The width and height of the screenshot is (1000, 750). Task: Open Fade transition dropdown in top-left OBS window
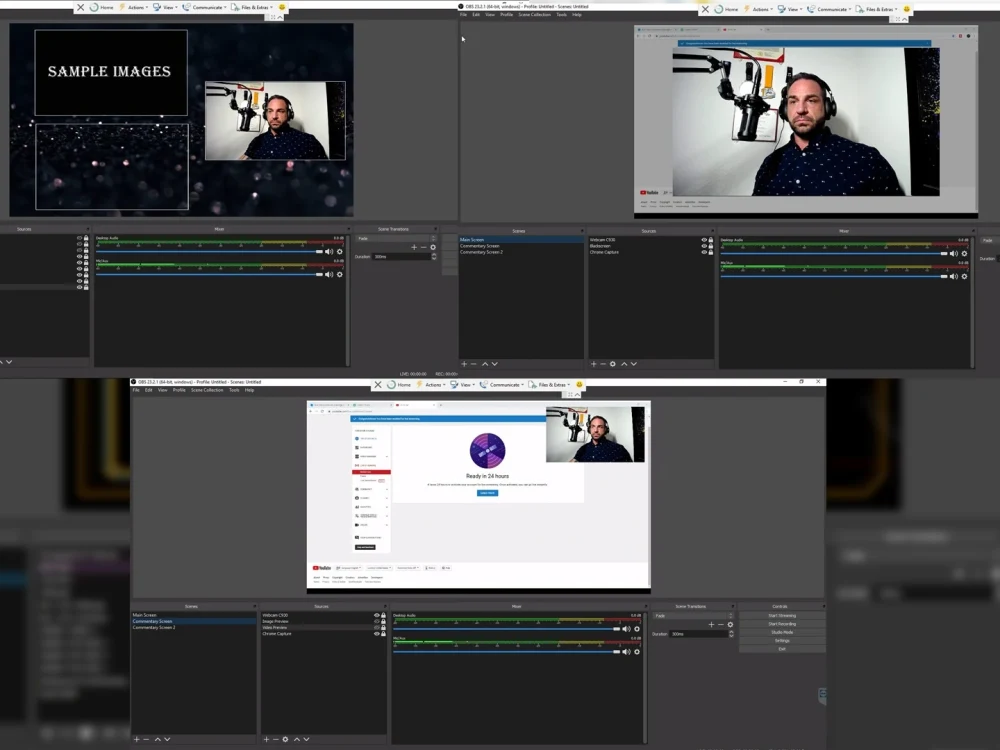[x=396, y=239]
